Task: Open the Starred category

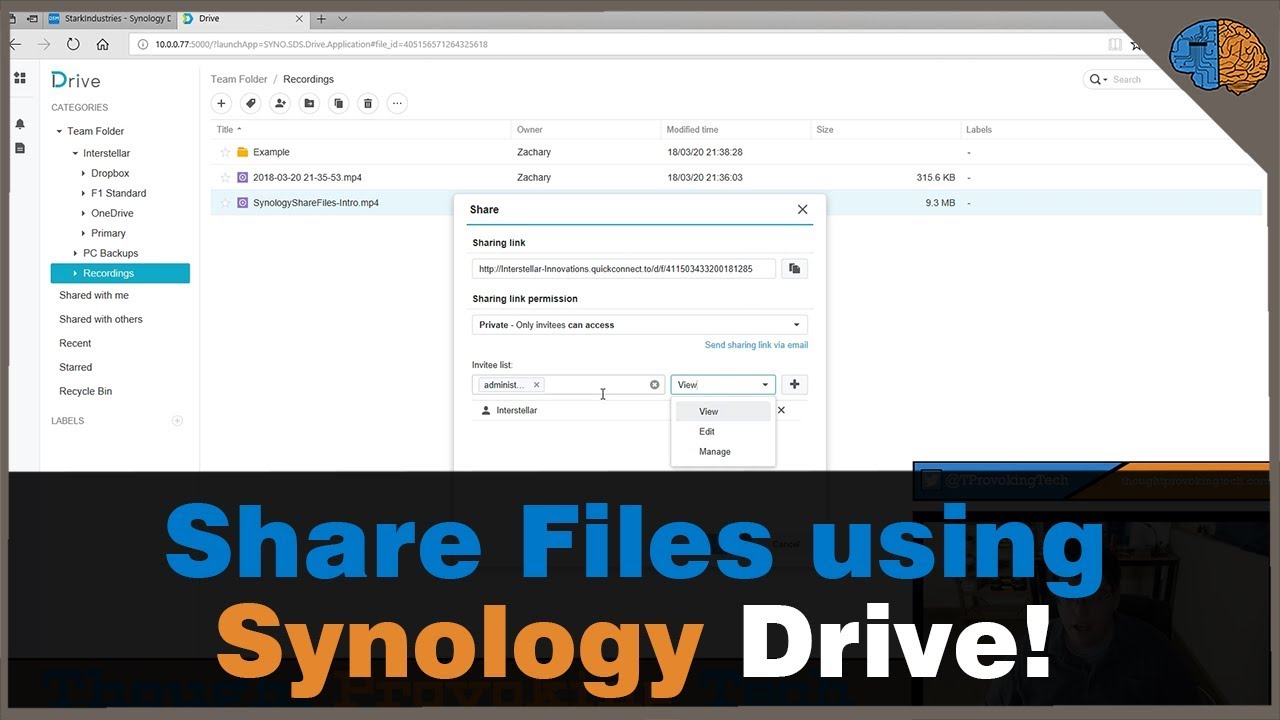Action: (75, 367)
